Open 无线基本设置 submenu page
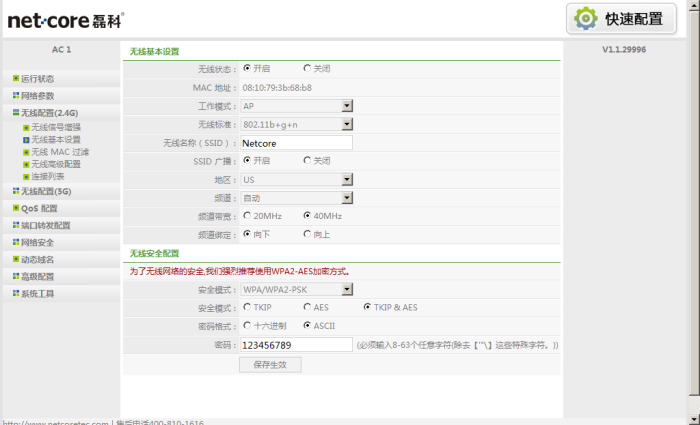The height and width of the screenshot is (425, 700). tap(56, 140)
